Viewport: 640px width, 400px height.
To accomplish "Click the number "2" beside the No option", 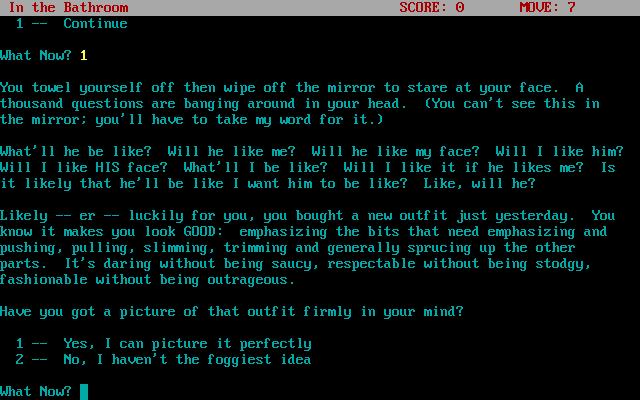I will tap(20, 360).
